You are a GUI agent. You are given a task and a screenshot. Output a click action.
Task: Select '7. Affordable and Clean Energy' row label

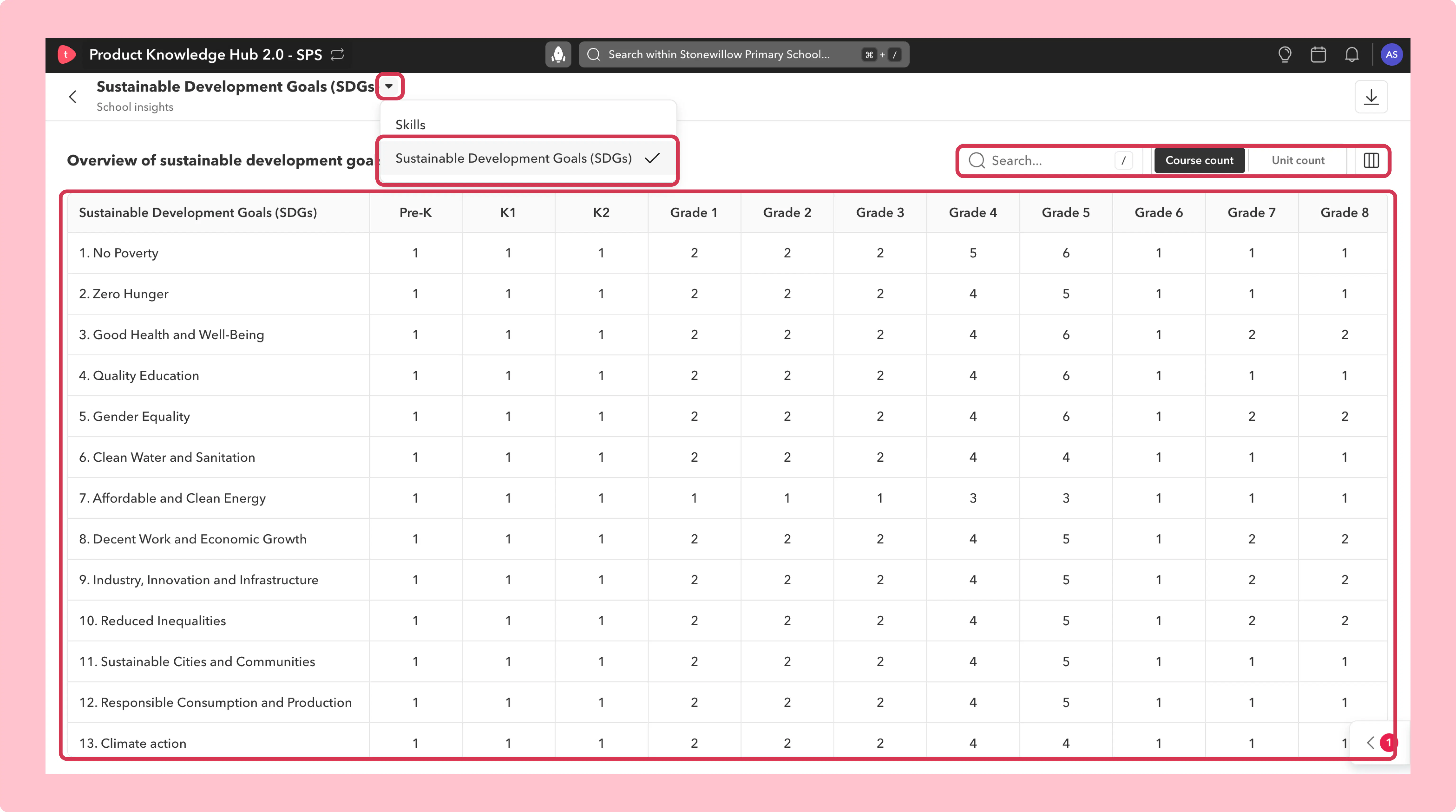tap(172, 498)
